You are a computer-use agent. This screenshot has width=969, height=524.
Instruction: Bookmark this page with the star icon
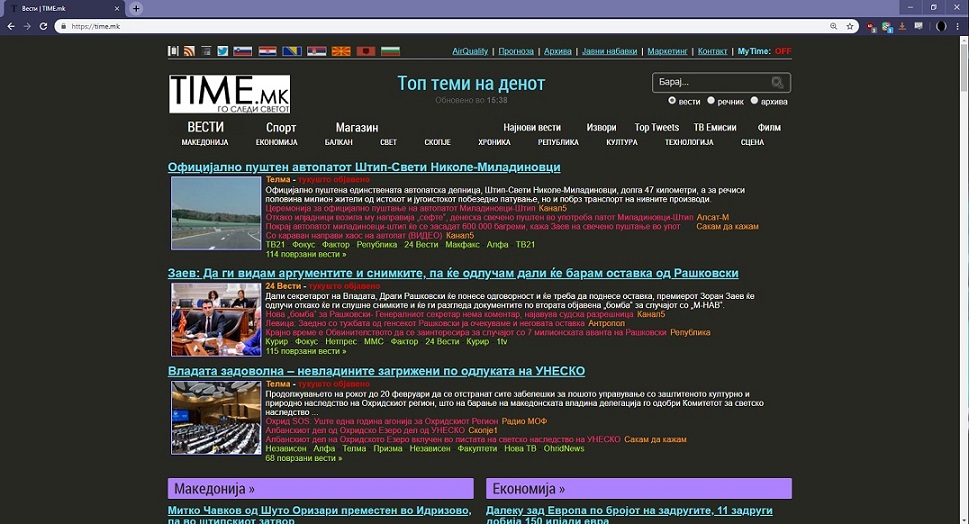(850, 27)
